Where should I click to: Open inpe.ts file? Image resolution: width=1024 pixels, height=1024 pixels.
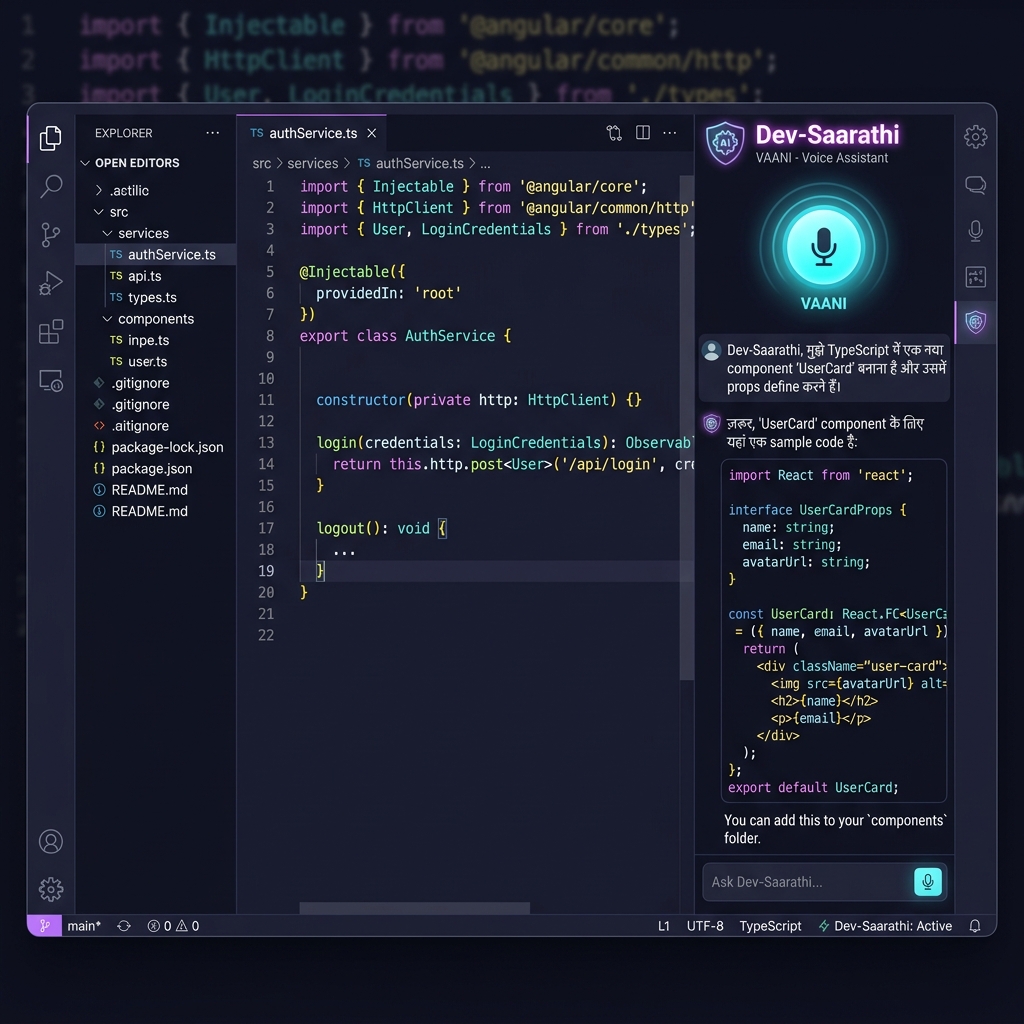(140, 340)
